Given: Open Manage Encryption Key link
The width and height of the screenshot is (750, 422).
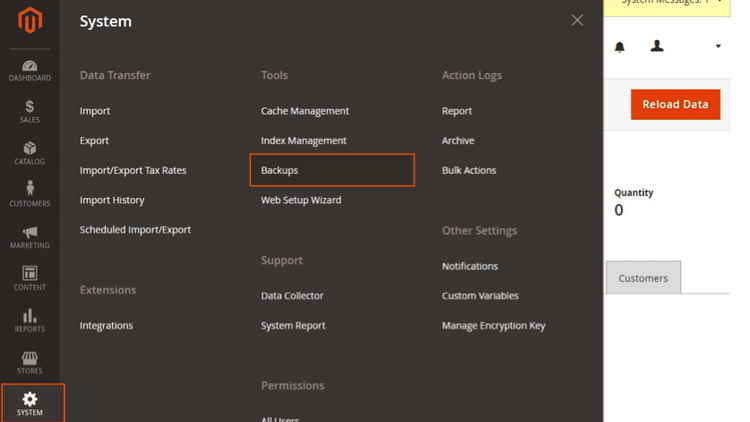Looking at the screenshot, I should [x=493, y=325].
